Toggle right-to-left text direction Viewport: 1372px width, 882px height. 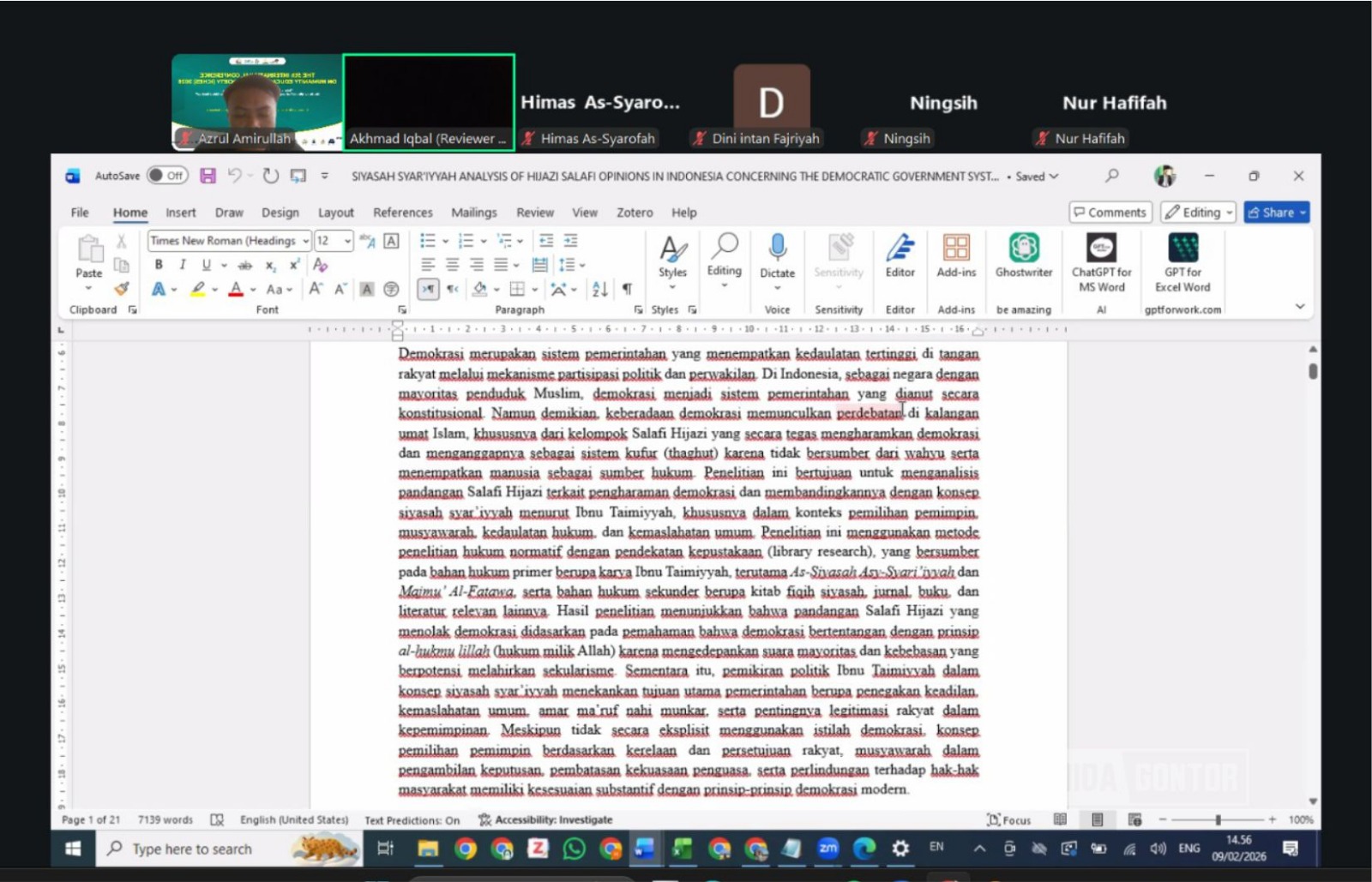point(452,289)
